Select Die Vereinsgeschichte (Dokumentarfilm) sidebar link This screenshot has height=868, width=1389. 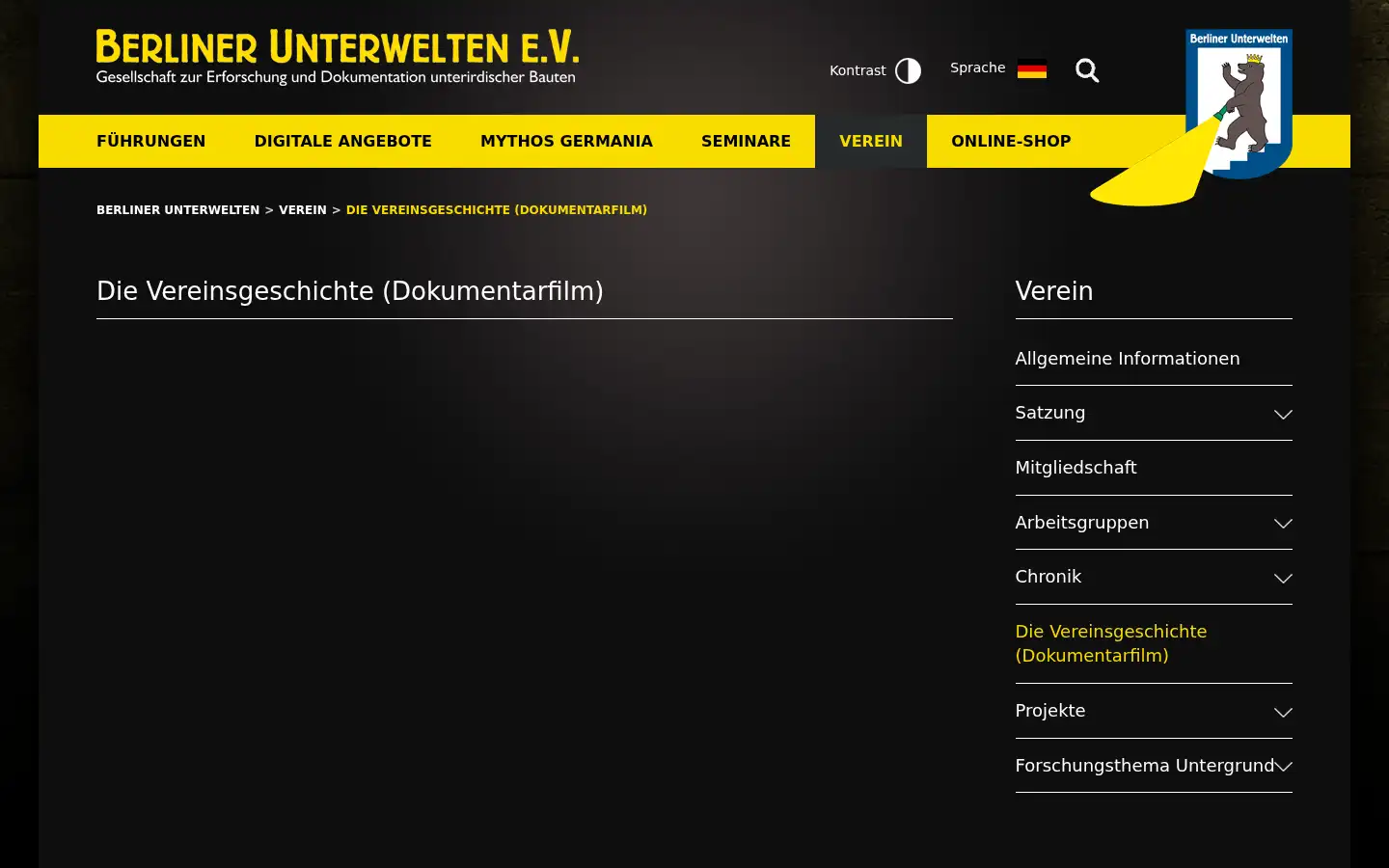coord(1111,643)
